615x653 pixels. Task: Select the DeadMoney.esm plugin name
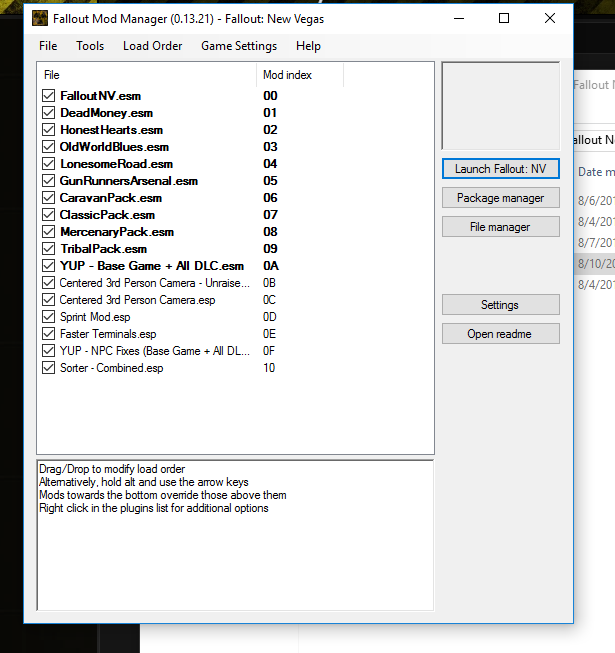[x=106, y=113]
